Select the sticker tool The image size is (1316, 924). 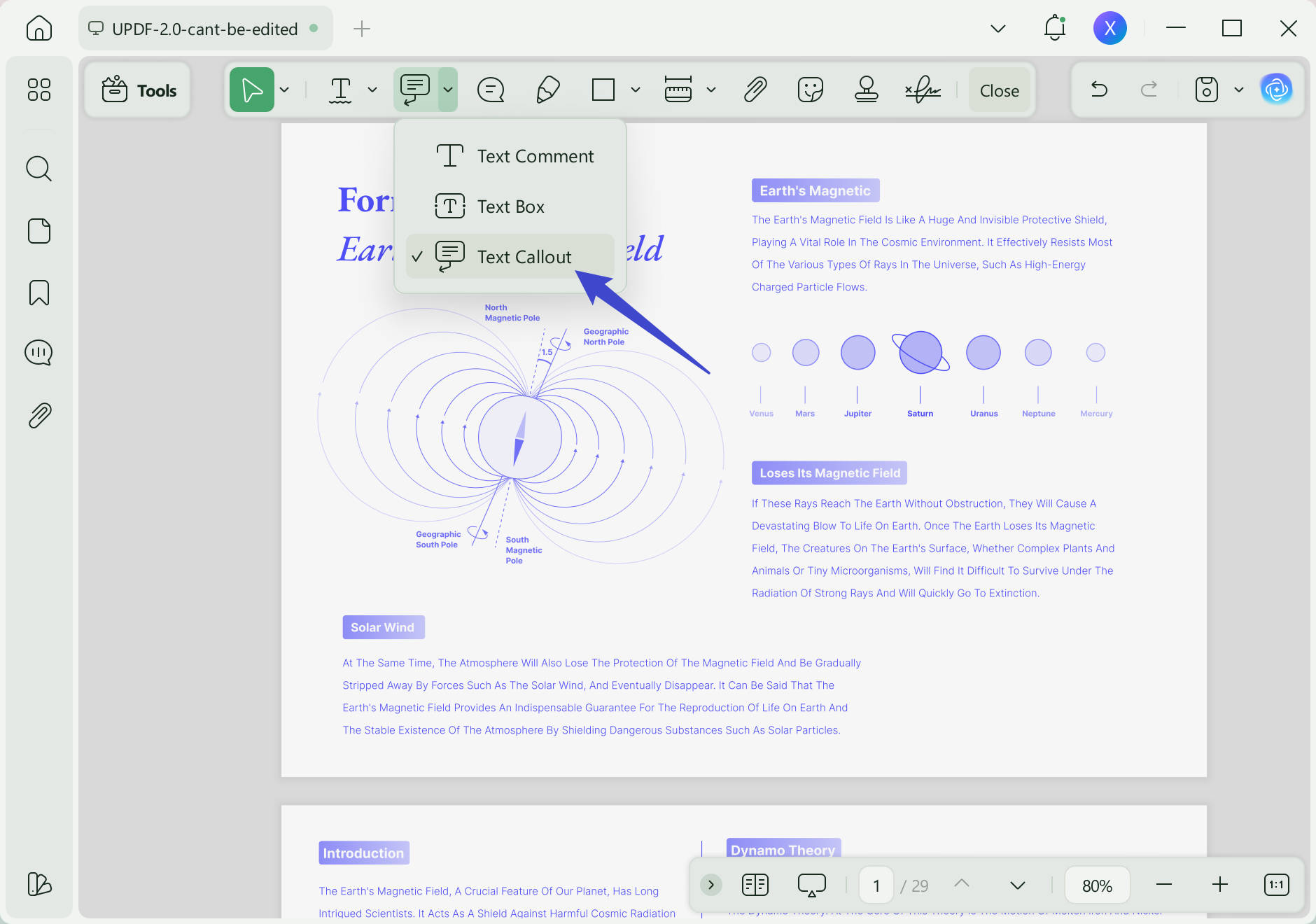coord(811,90)
